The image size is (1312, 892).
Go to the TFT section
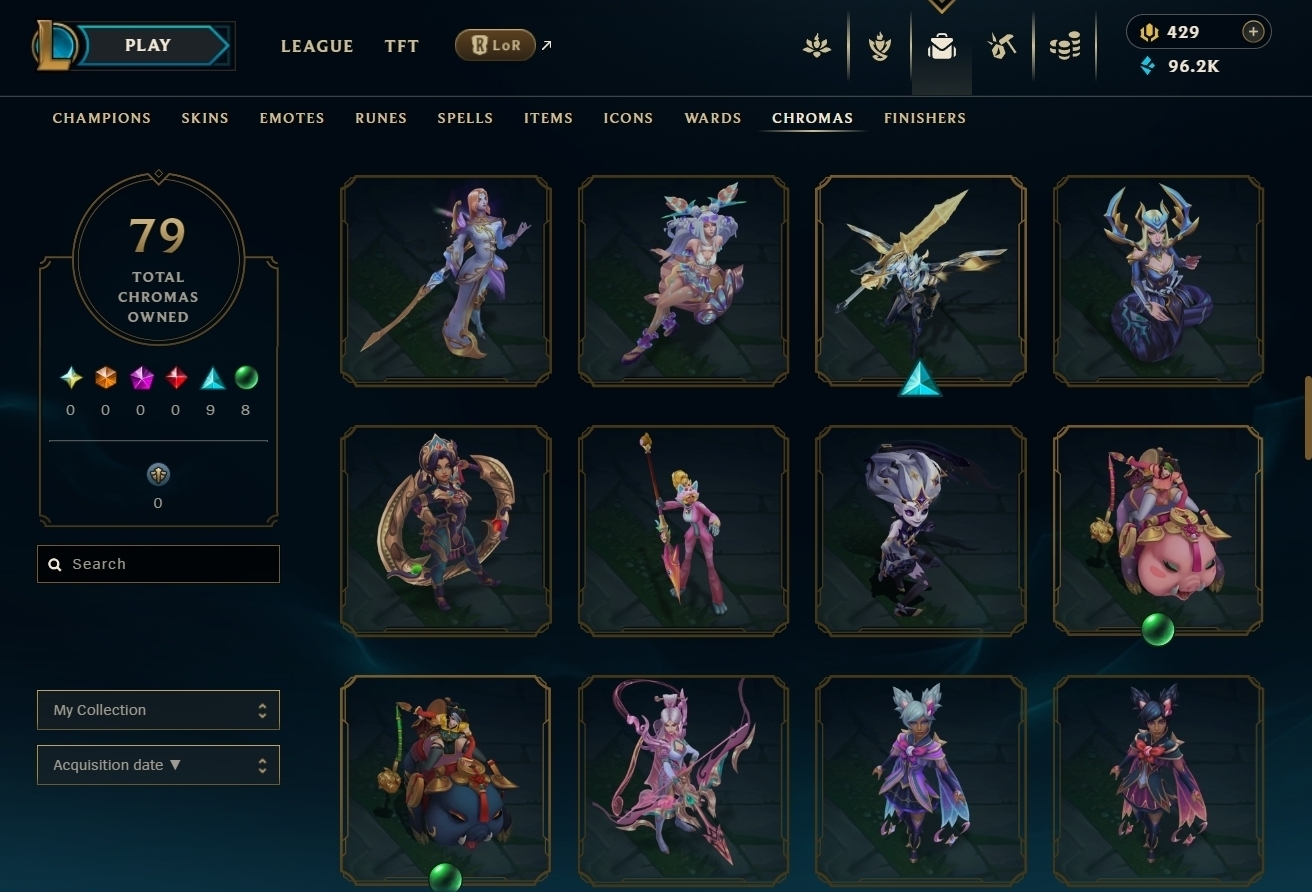(x=402, y=46)
